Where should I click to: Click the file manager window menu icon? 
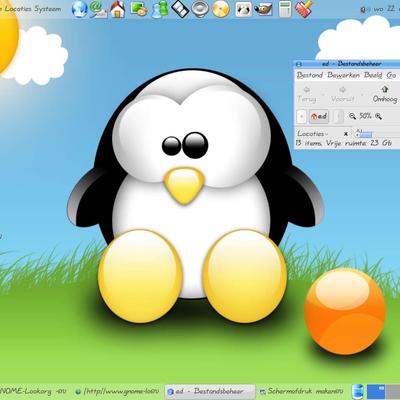click(299, 64)
